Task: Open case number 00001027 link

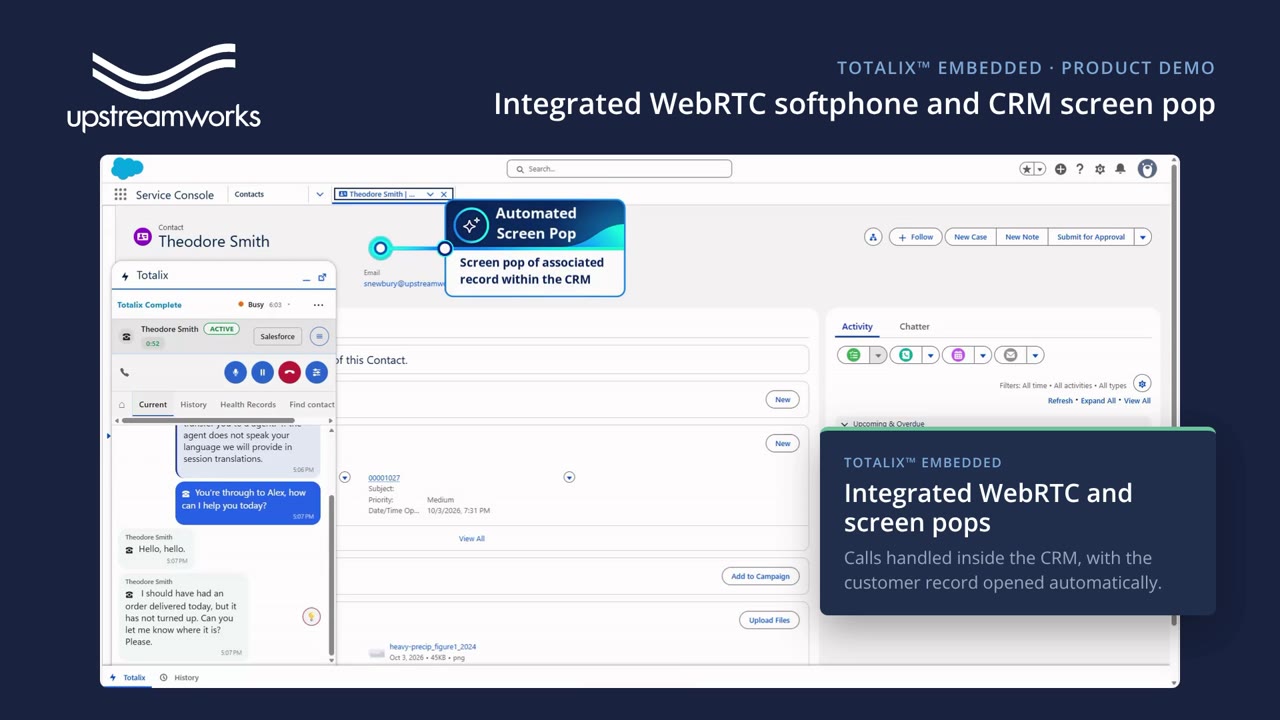Action: tap(384, 478)
